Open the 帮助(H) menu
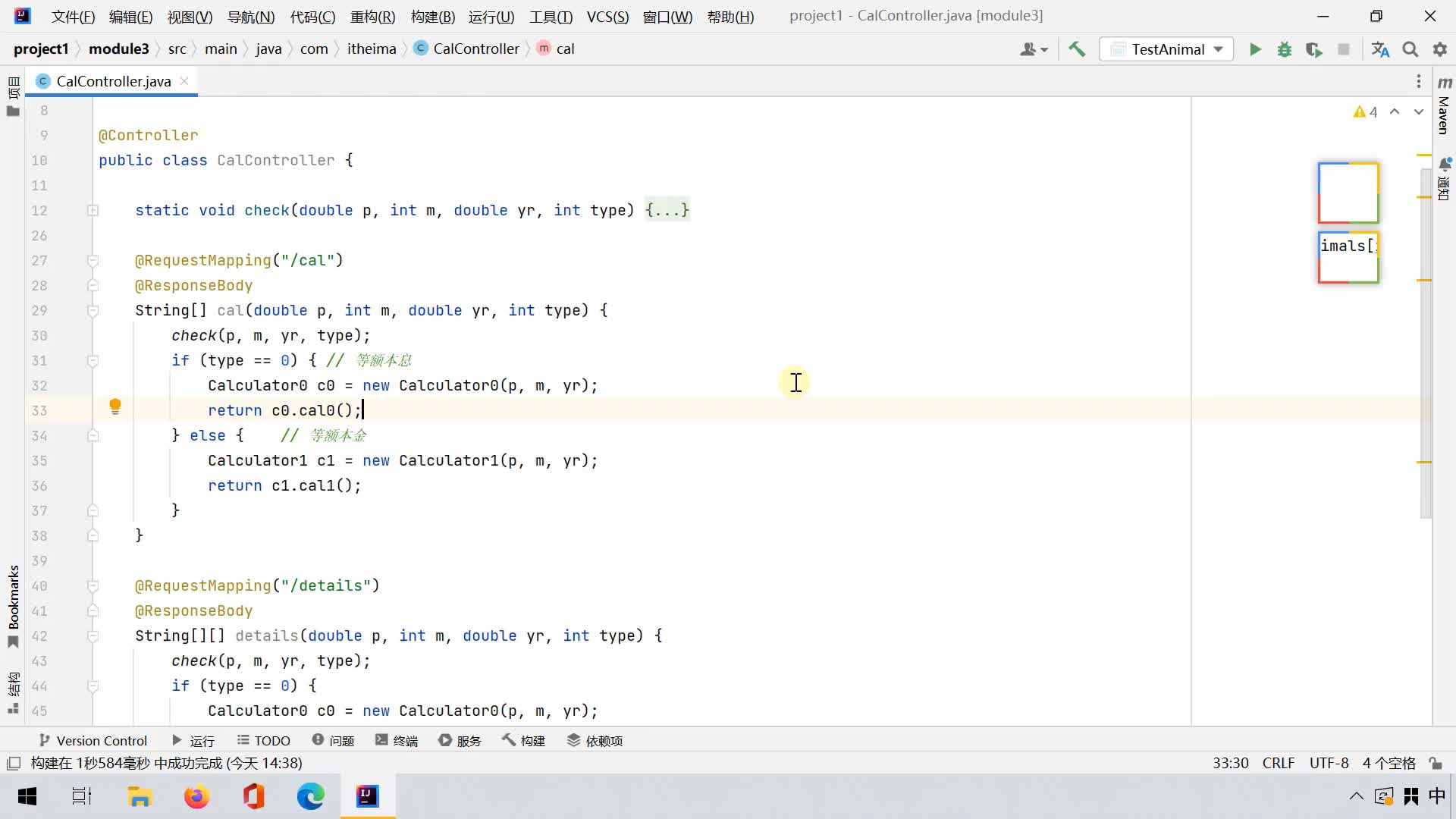This screenshot has width=1456, height=819. coord(730,17)
